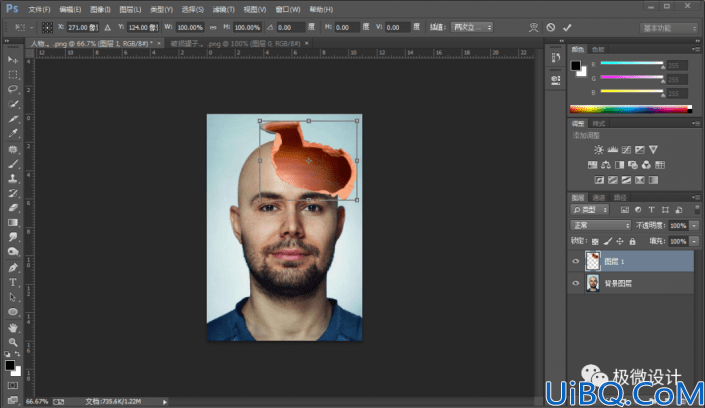Click the rotation angle input field
The width and height of the screenshot is (705, 408).
click(x=290, y=27)
